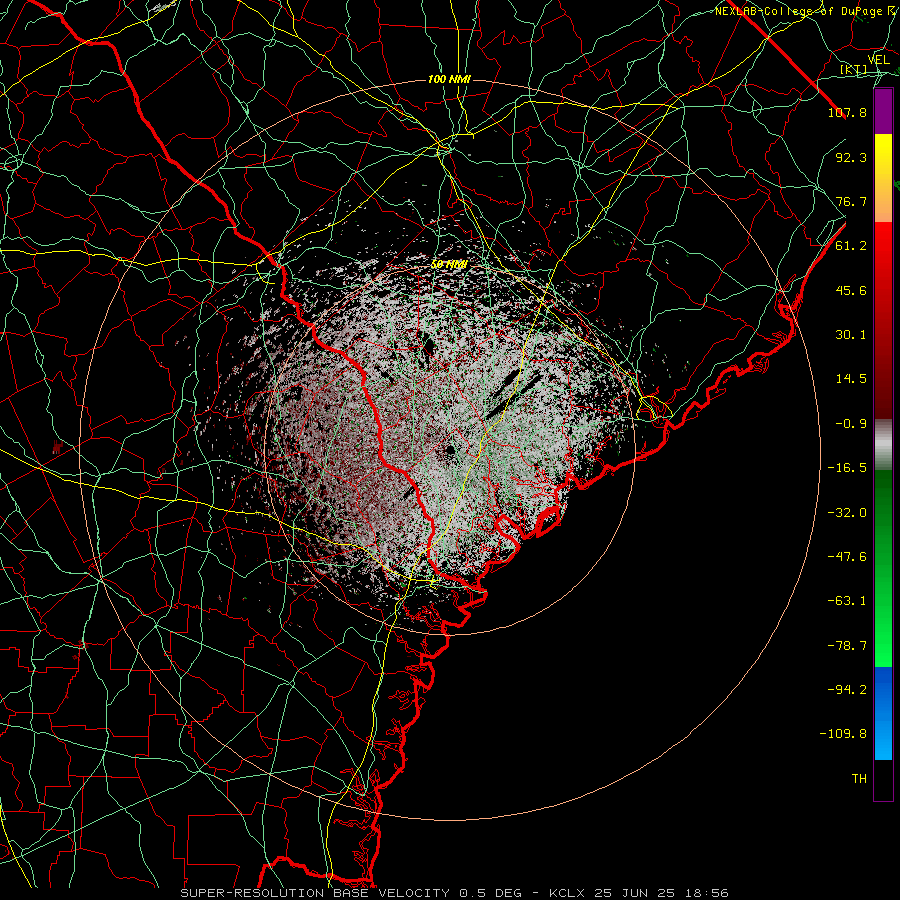Click the [KT] units label
This screenshot has height=900, width=900.
(x=853, y=69)
